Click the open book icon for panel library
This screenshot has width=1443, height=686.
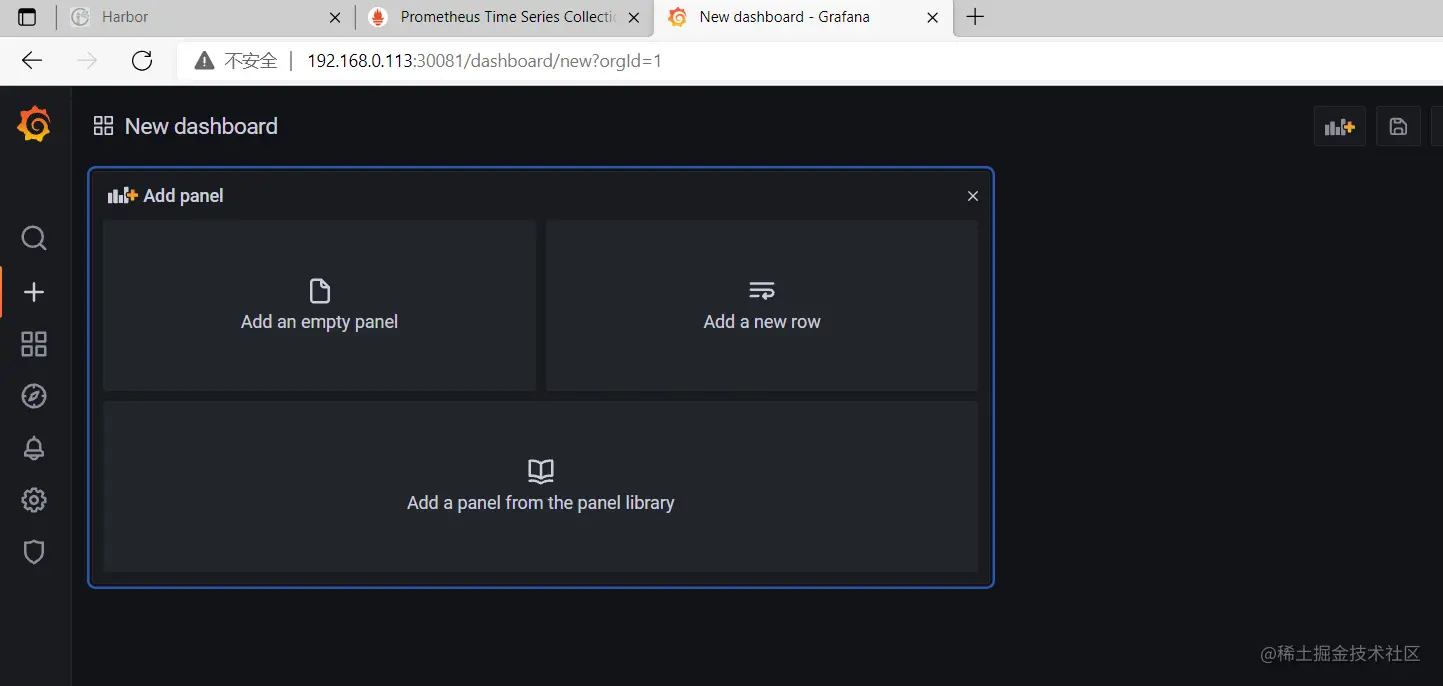point(541,471)
